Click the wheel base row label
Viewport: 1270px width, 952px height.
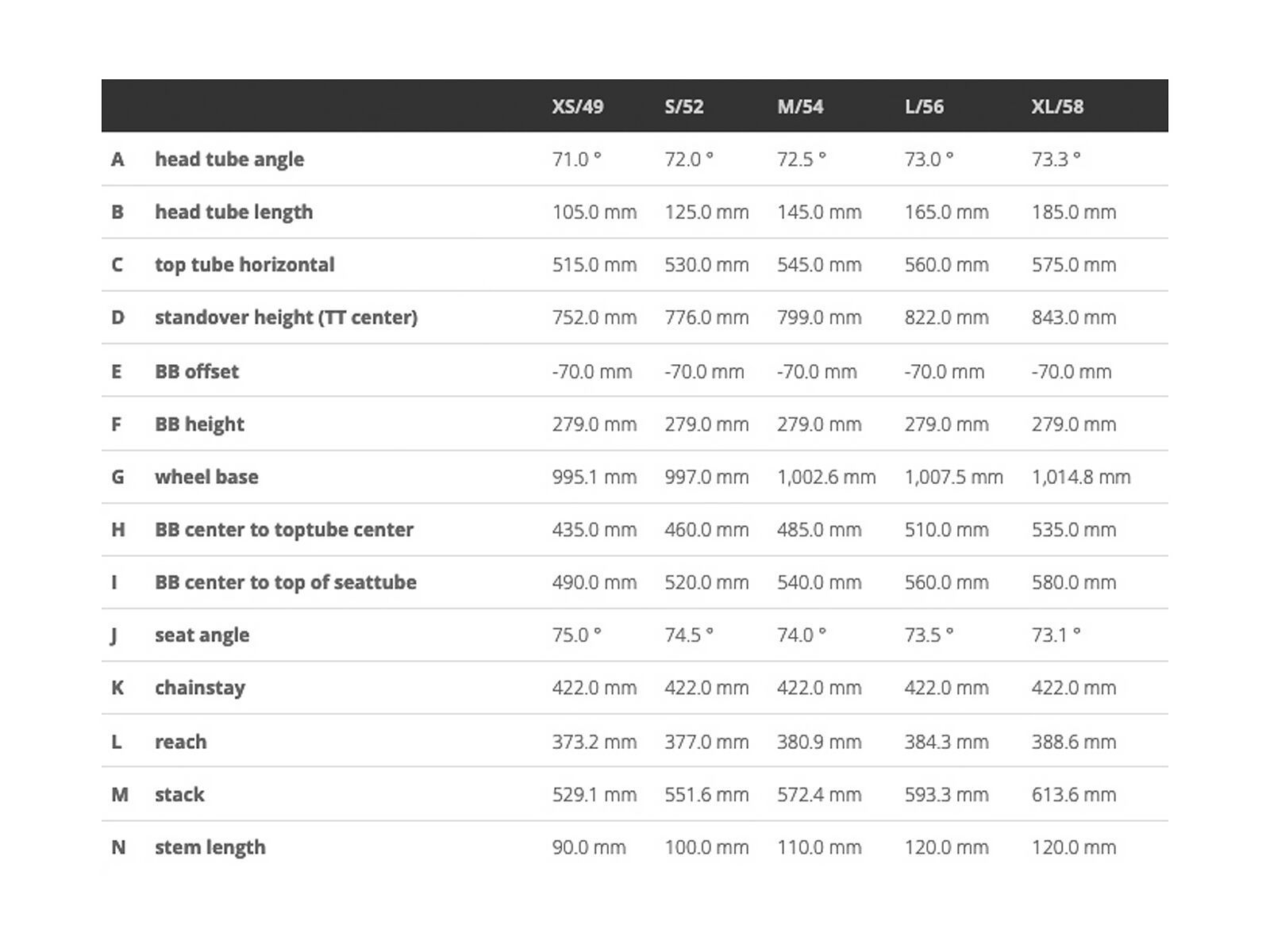coord(206,477)
